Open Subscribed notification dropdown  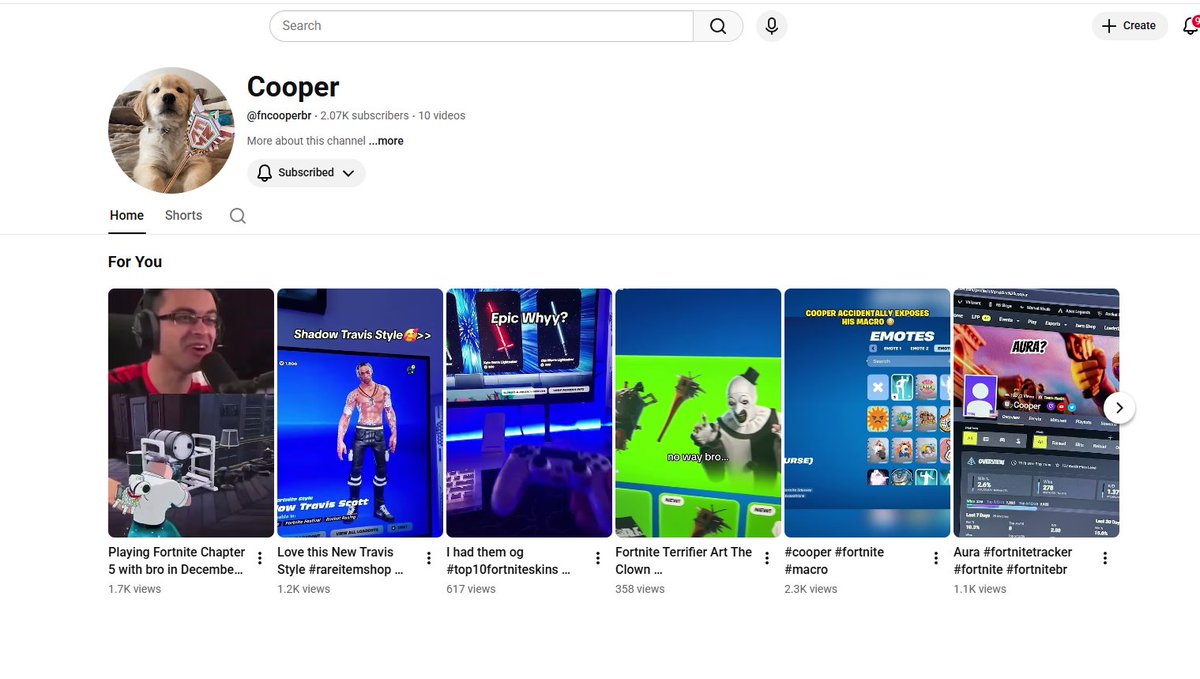point(306,173)
